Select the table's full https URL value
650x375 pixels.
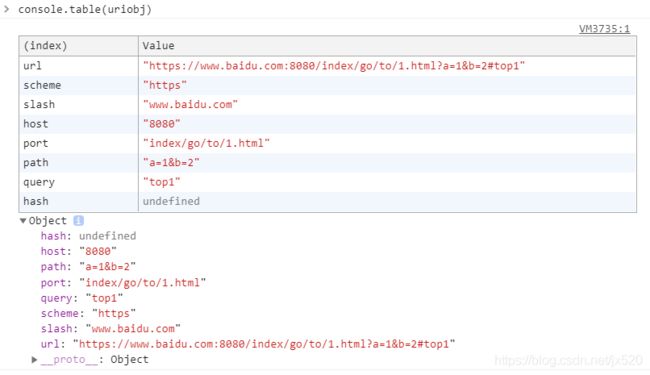click(334, 66)
